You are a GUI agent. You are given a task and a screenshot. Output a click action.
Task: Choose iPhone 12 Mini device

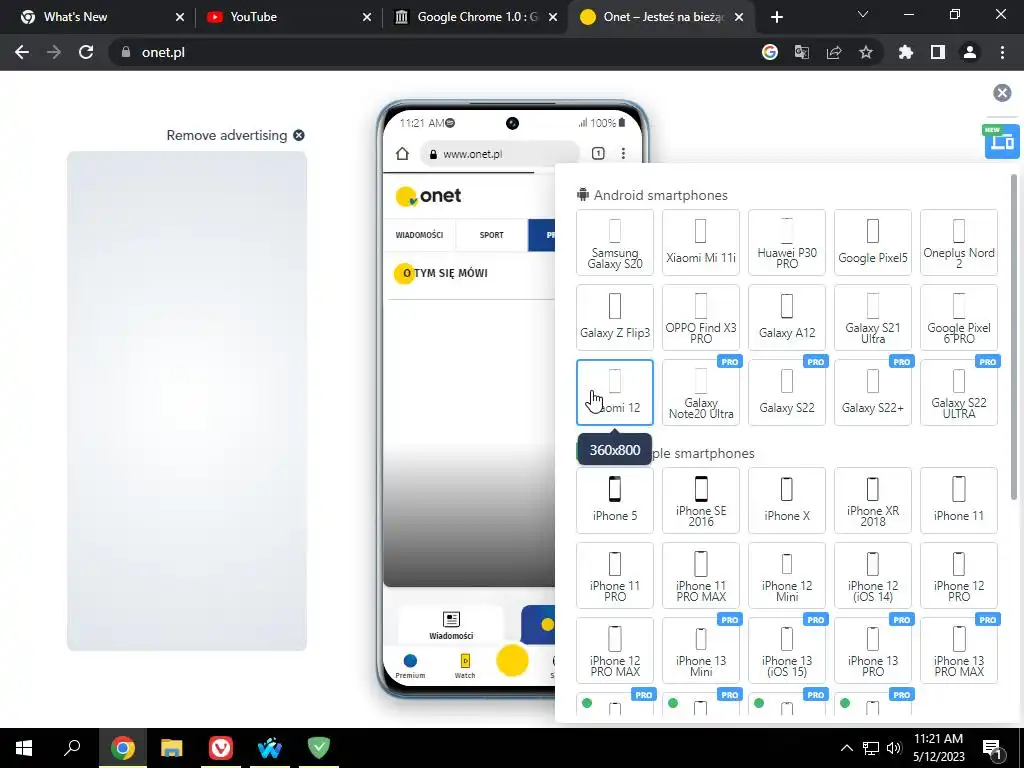click(x=787, y=575)
